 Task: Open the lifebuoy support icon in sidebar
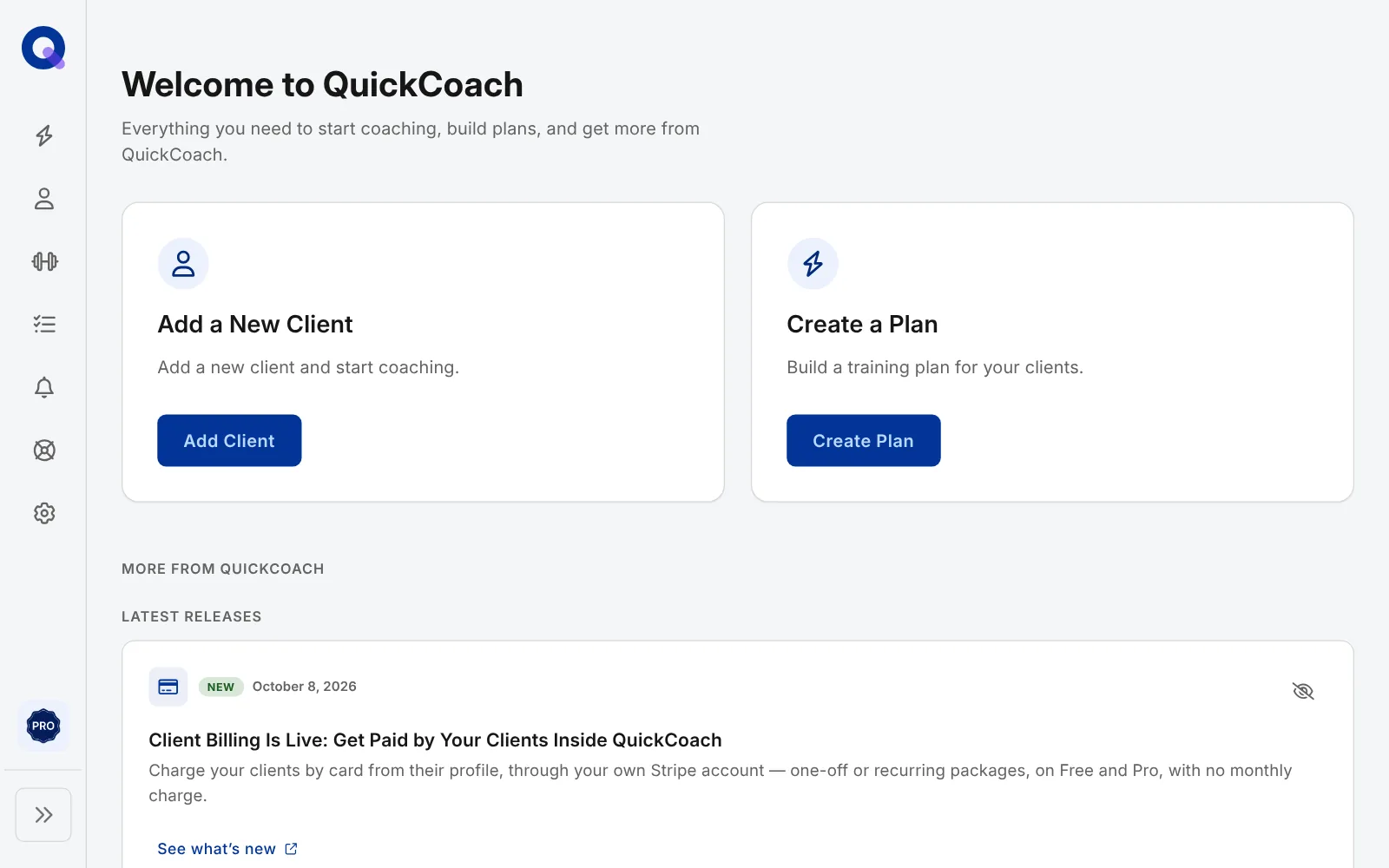44,450
